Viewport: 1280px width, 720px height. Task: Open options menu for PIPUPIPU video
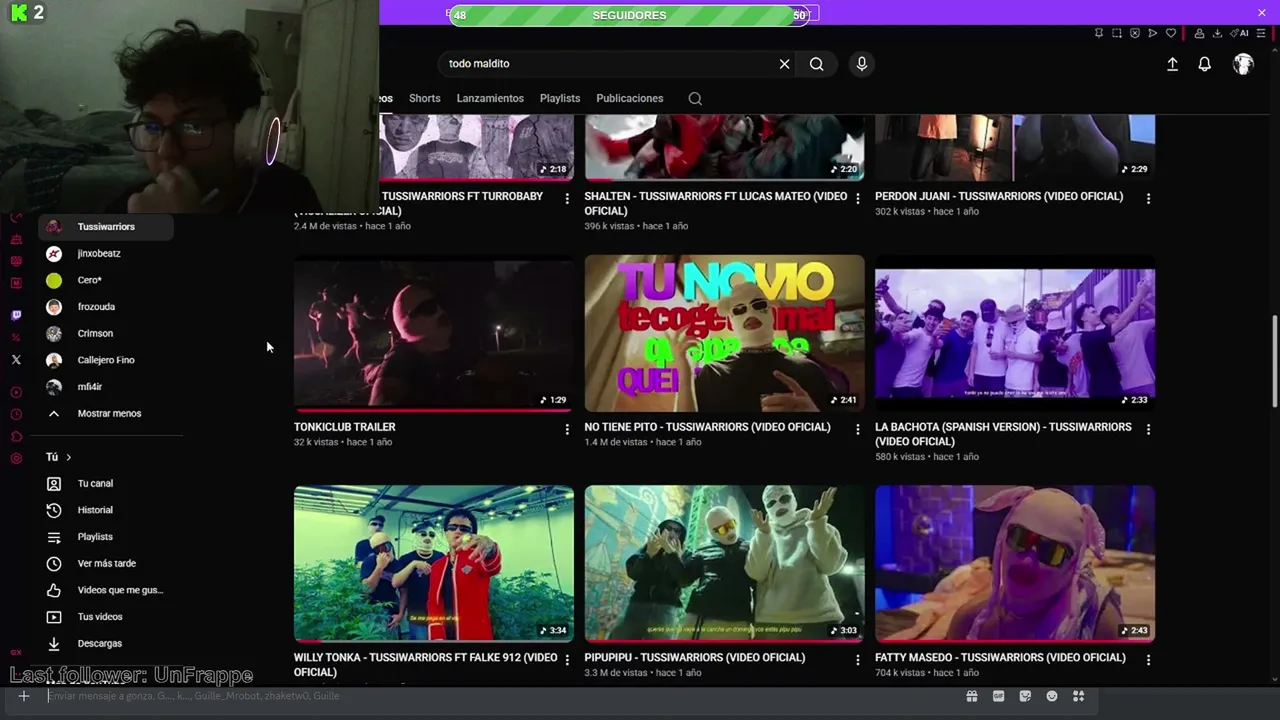857,660
